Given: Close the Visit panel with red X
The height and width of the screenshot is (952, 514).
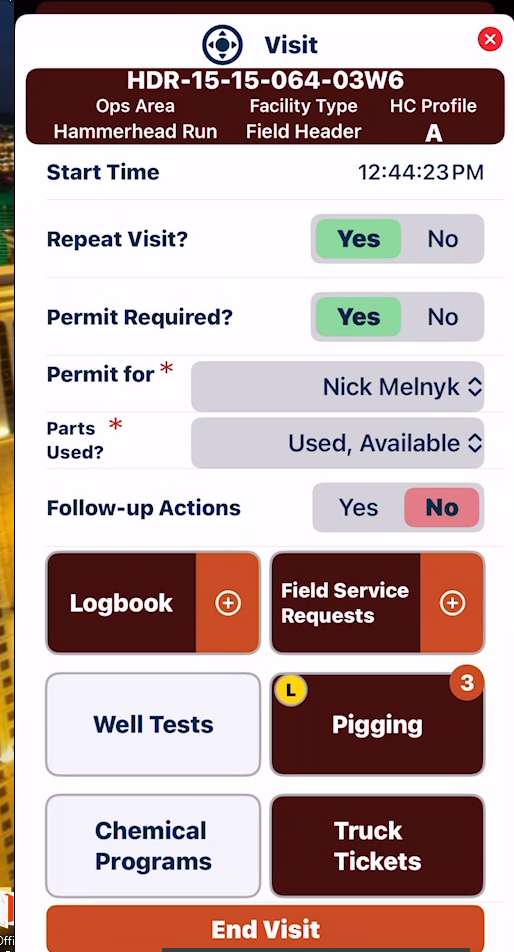Looking at the screenshot, I should 490,39.
